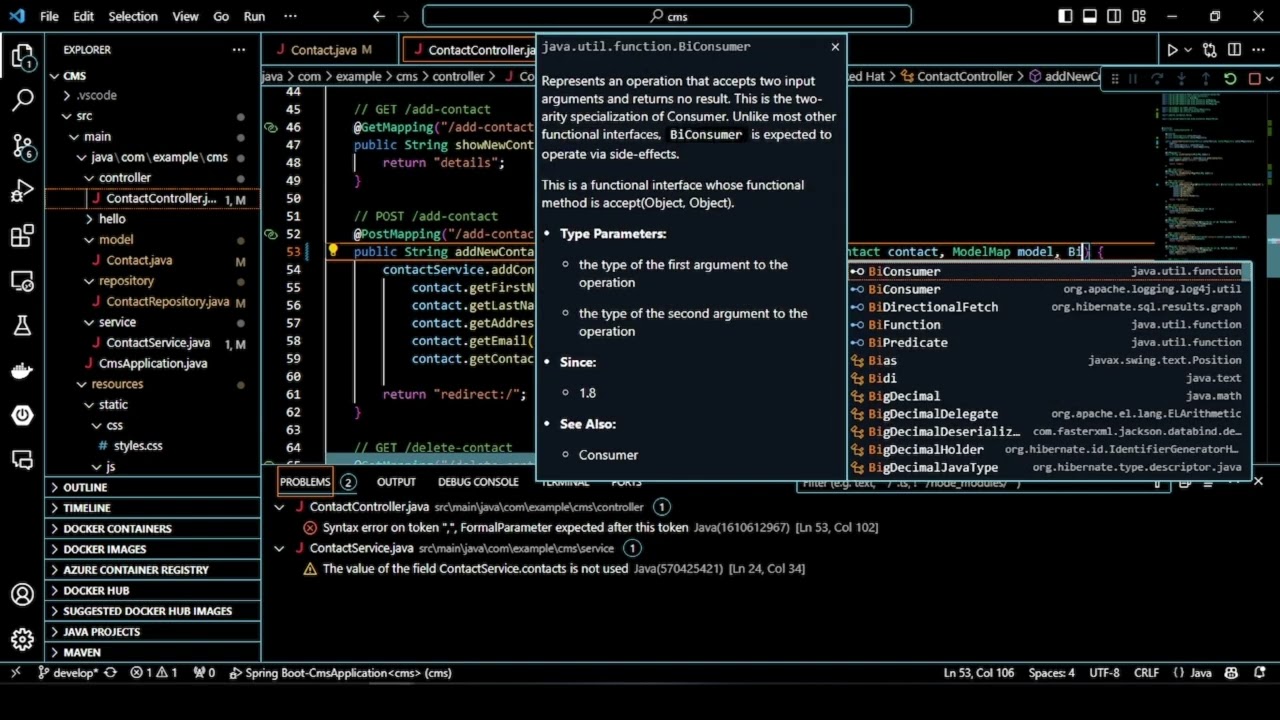Switch to the DEBUG CONSOLE tab
Image resolution: width=1280 pixels, height=720 pixels.
pos(478,482)
